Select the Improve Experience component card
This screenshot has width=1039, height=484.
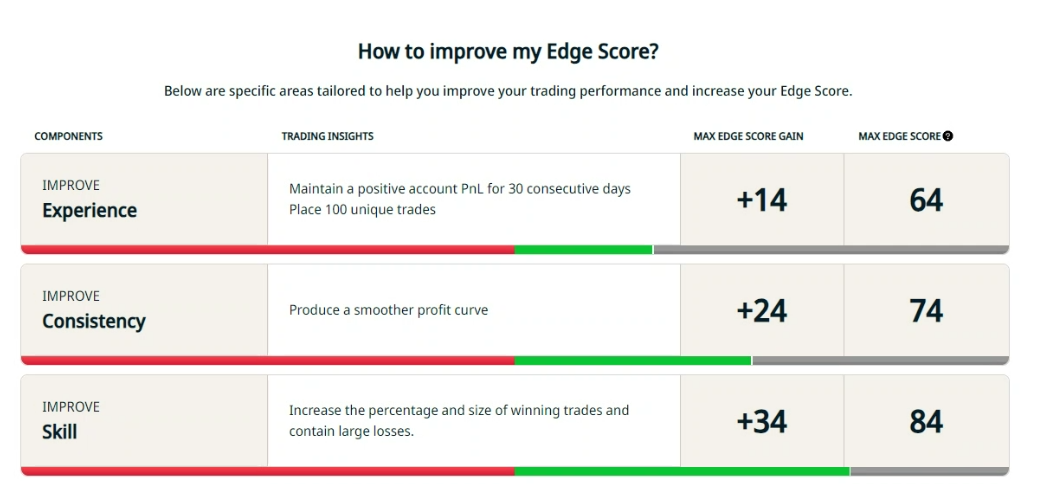pos(143,199)
